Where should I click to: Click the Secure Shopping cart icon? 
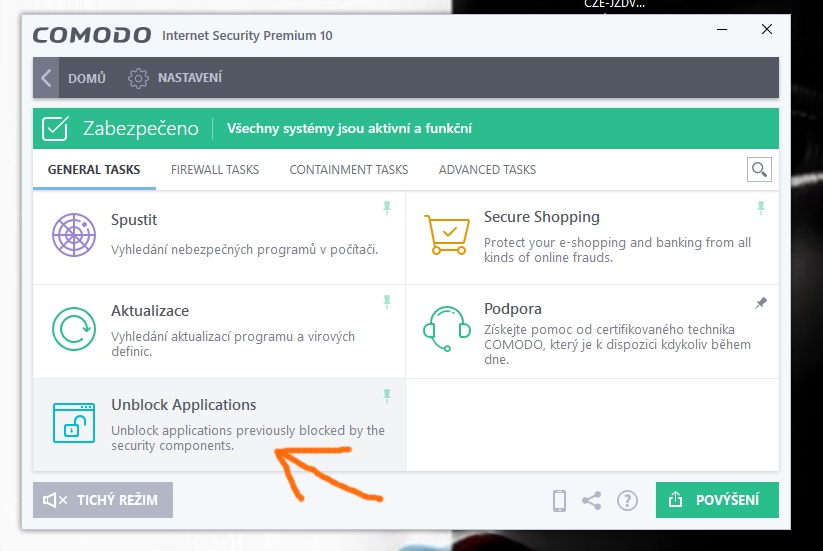447,235
